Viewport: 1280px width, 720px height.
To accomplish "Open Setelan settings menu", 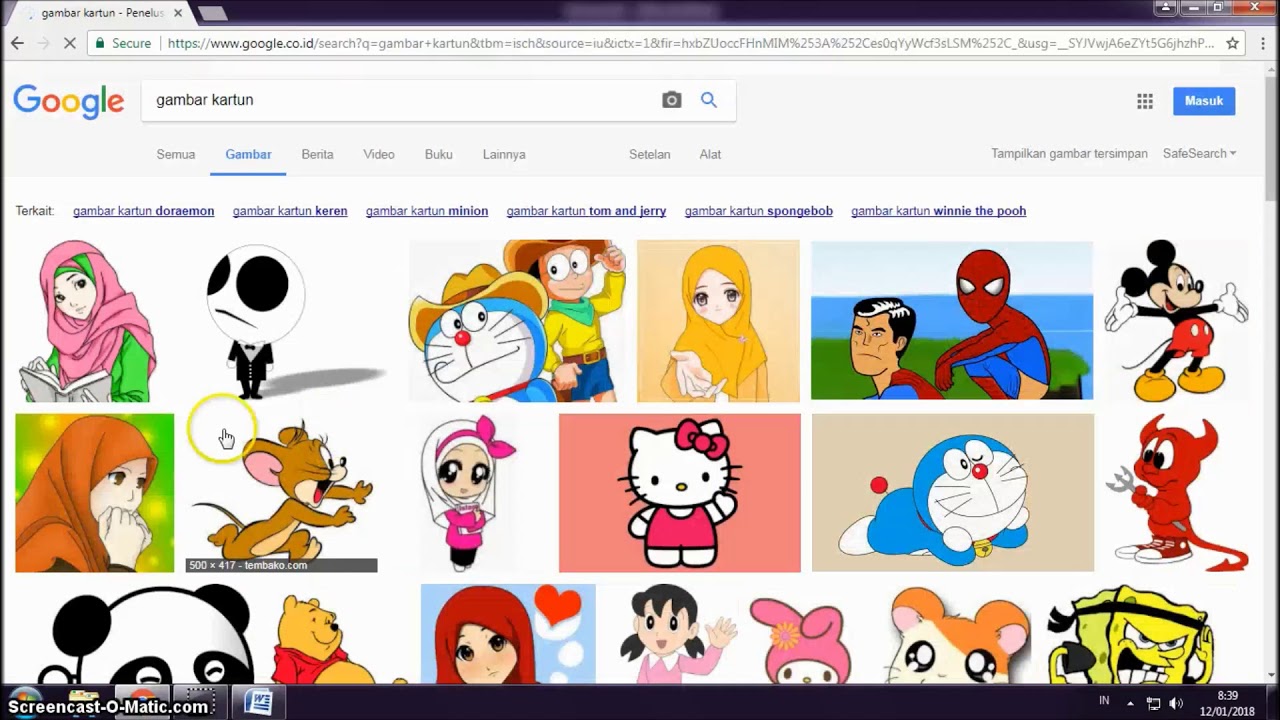I will click(x=650, y=154).
